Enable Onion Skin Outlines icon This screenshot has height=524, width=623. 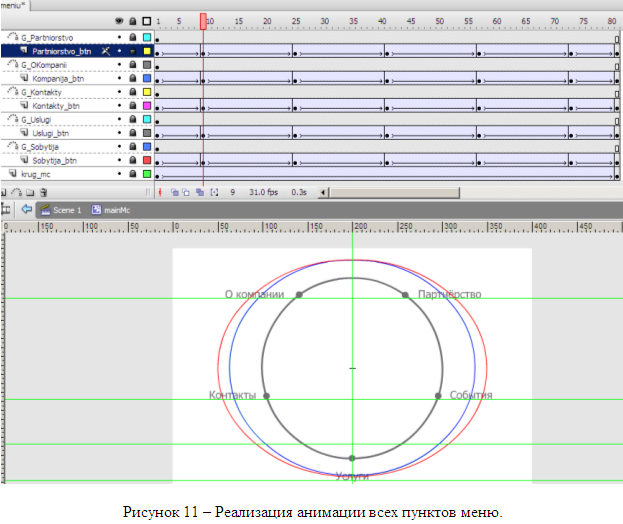(x=186, y=193)
